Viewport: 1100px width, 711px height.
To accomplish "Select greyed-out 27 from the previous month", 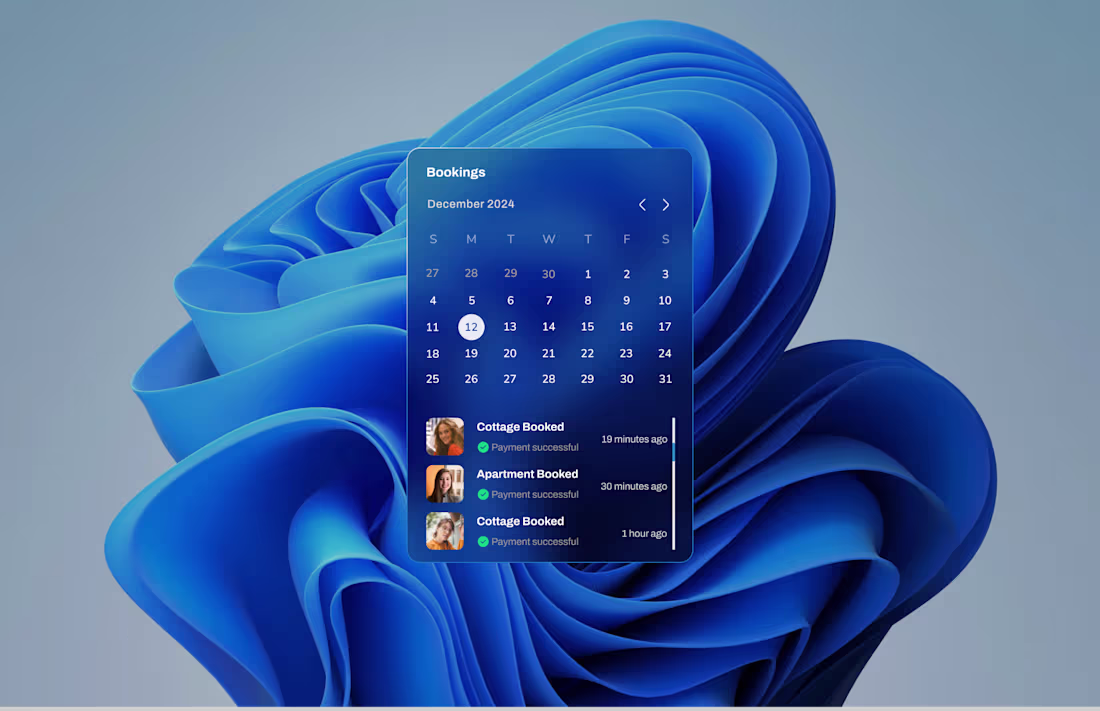I will click(x=433, y=273).
